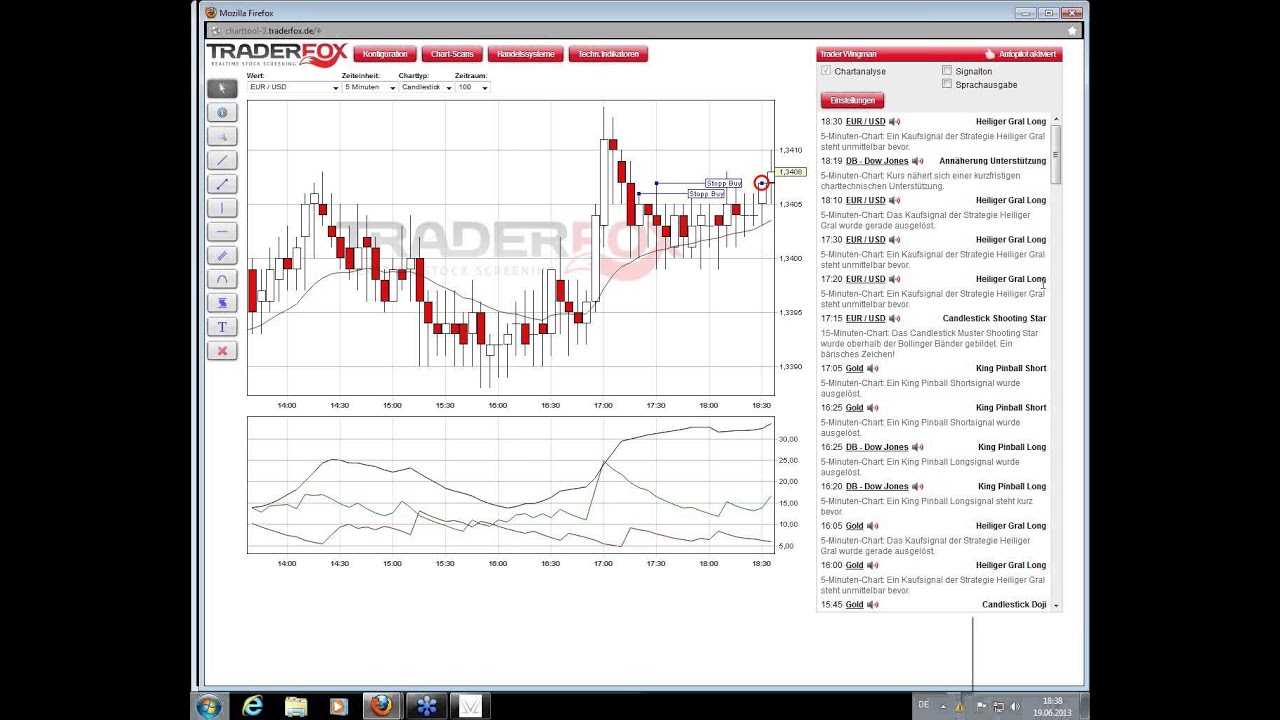Select the trend line drawing tool

click(222, 160)
